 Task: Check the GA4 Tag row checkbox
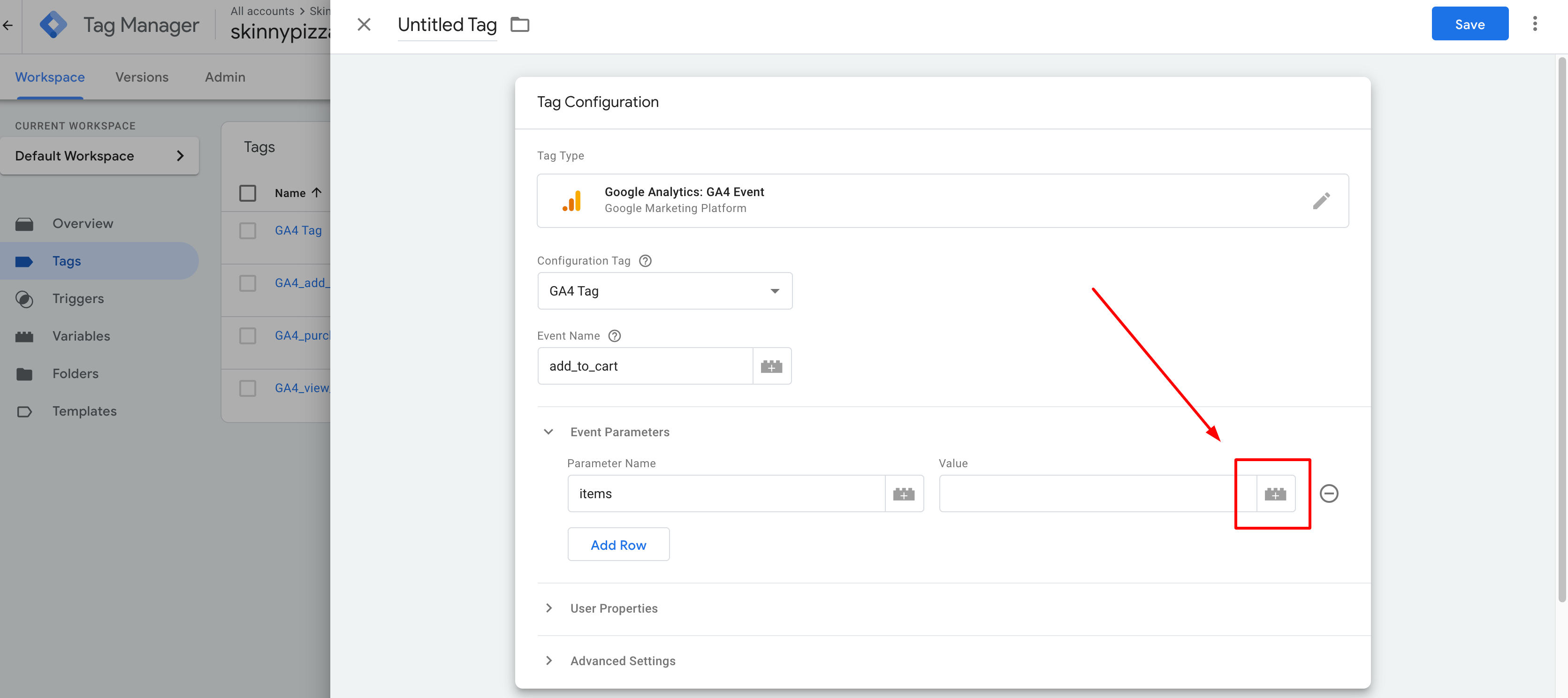coord(247,231)
